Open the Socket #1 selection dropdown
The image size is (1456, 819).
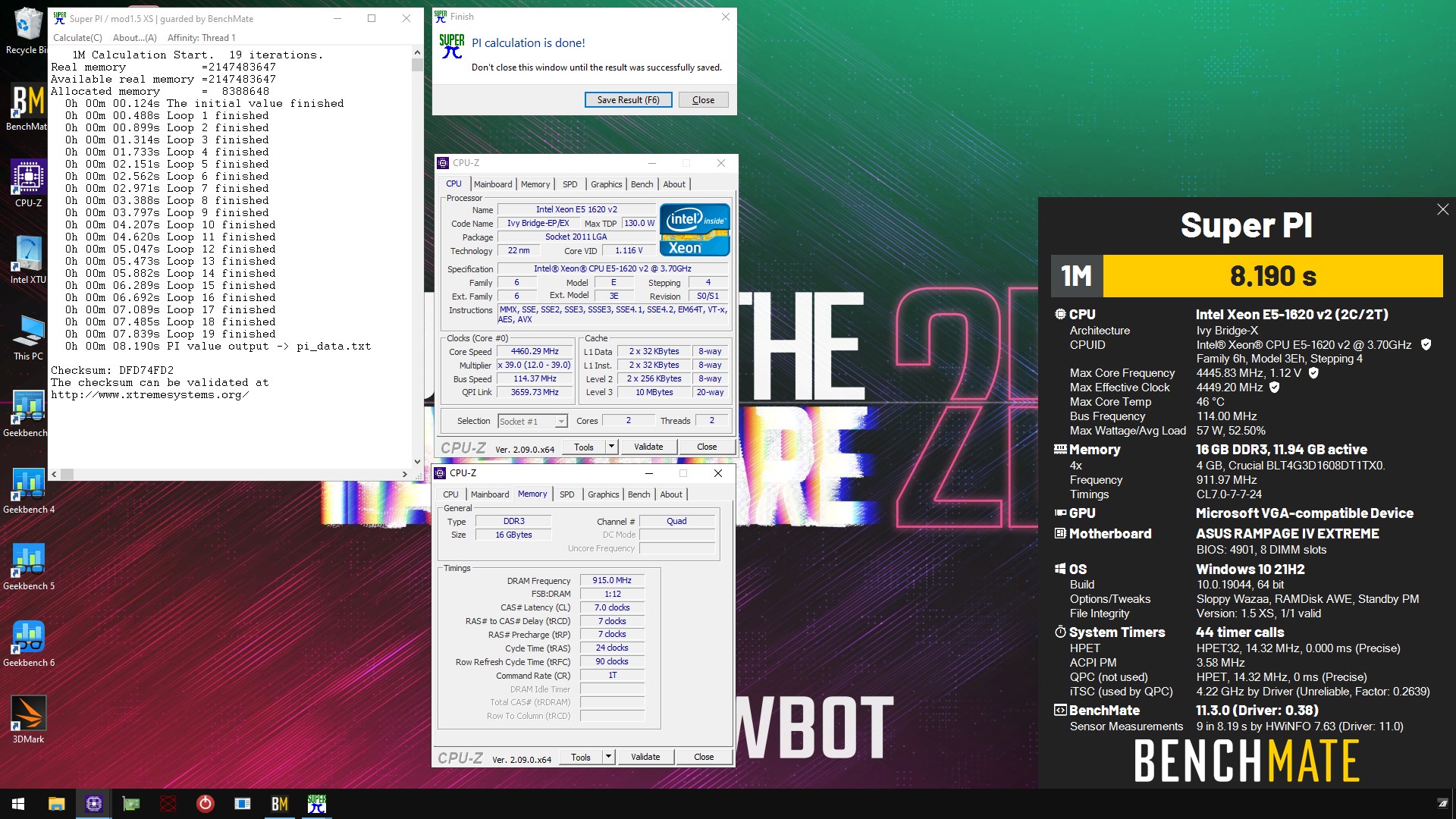pyautogui.click(x=532, y=422)
